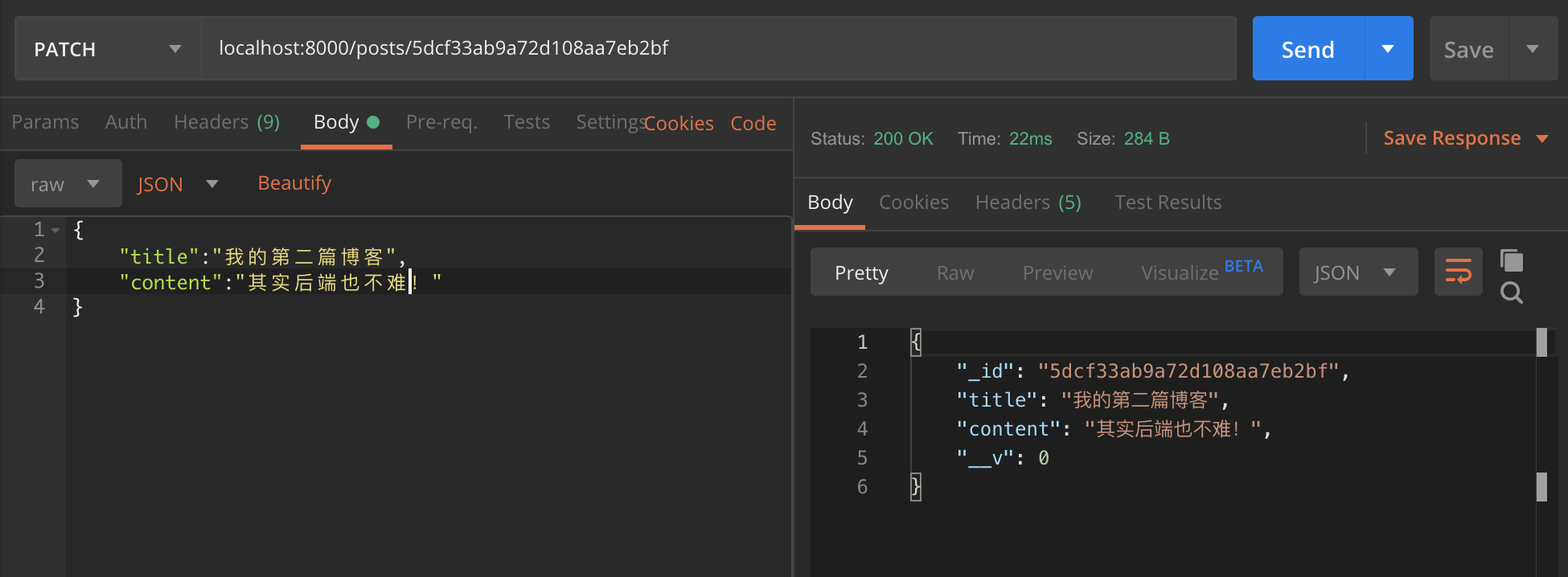
Task: Click the search response magnifier icon
Action: click(1512, 293)
